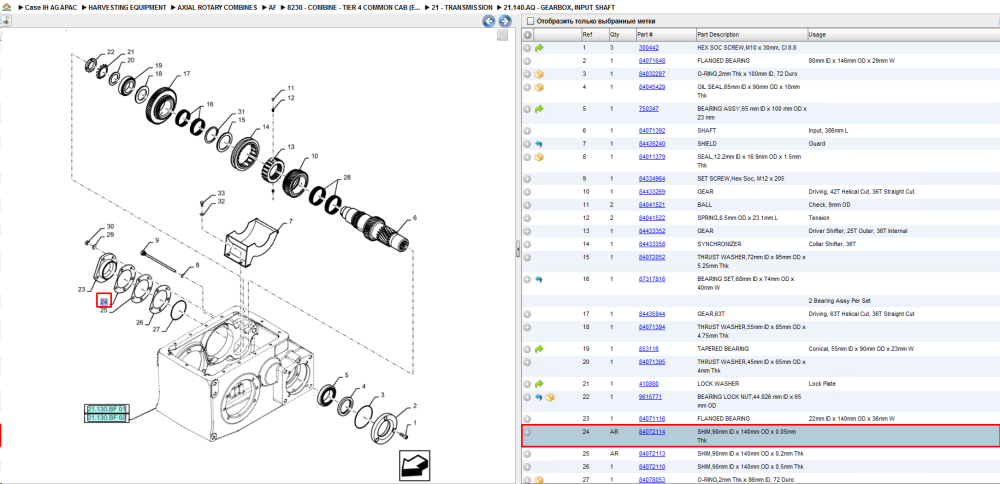Sort by the 'Qty' column header
Screen dimensions: 1000x484
coord(622,34)
